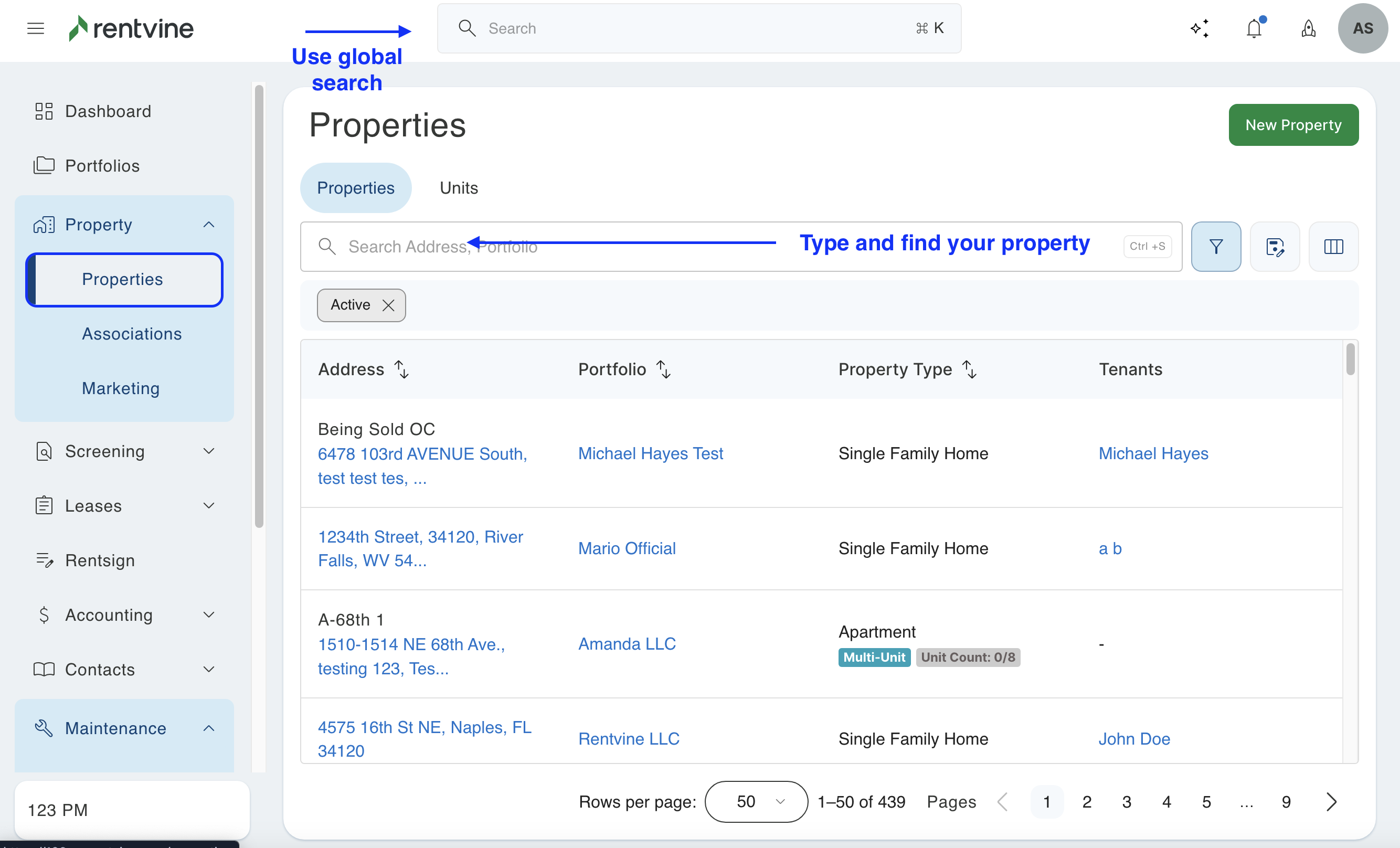Click the AI sparkle icon in header
This screenshot has height=848, width=1400.
click(x=1200, y=28)
